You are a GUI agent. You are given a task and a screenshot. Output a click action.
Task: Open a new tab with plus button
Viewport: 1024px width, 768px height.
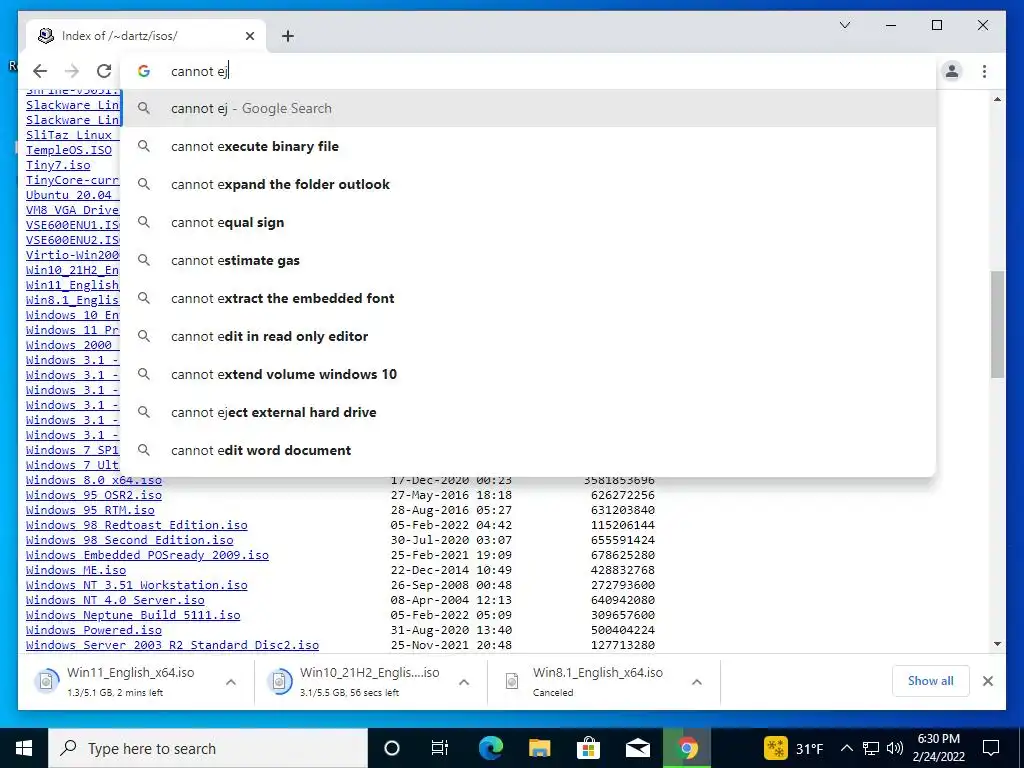click(287, 36)
